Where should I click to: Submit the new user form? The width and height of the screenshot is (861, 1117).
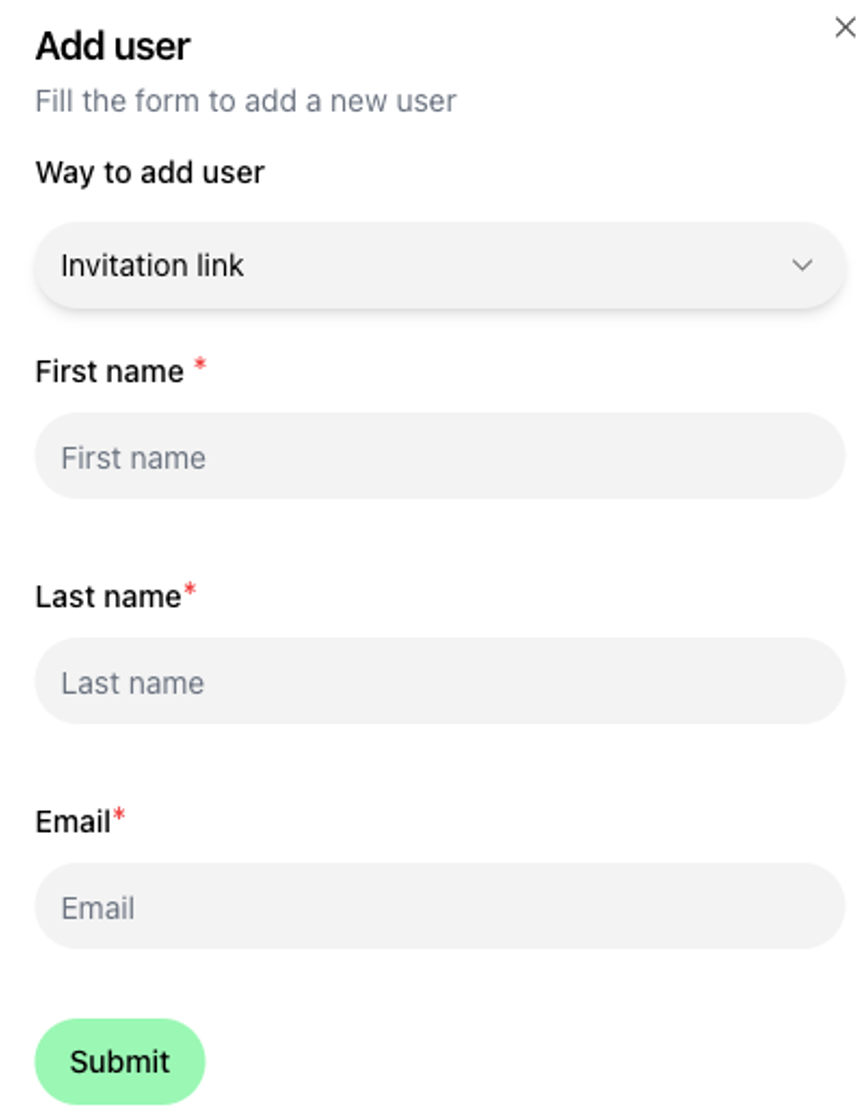pyautogui.click(x=119, y=1061)
